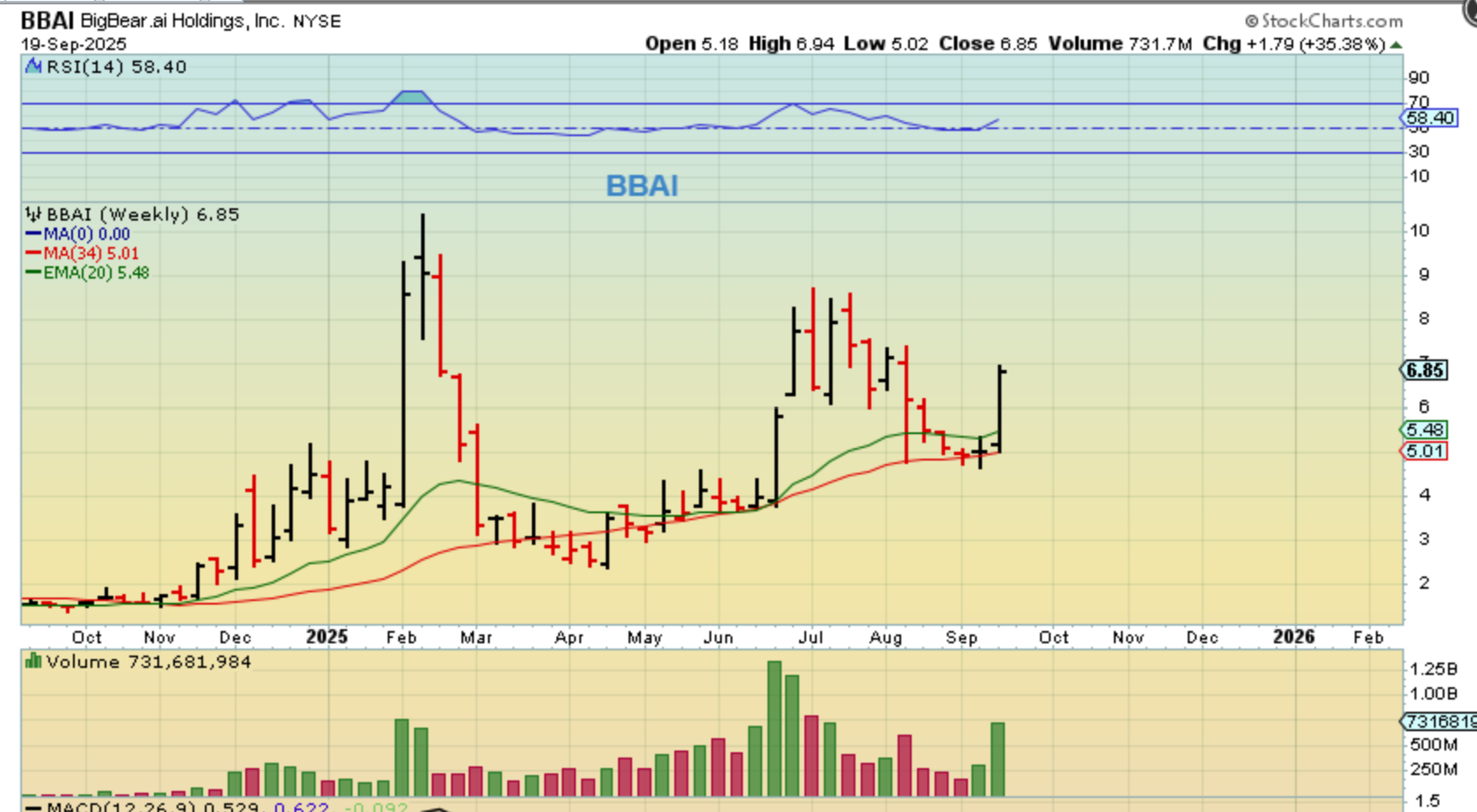Click the 9 level on price axis
The width and height of the screenshot is (1477, 812).
1424,274
